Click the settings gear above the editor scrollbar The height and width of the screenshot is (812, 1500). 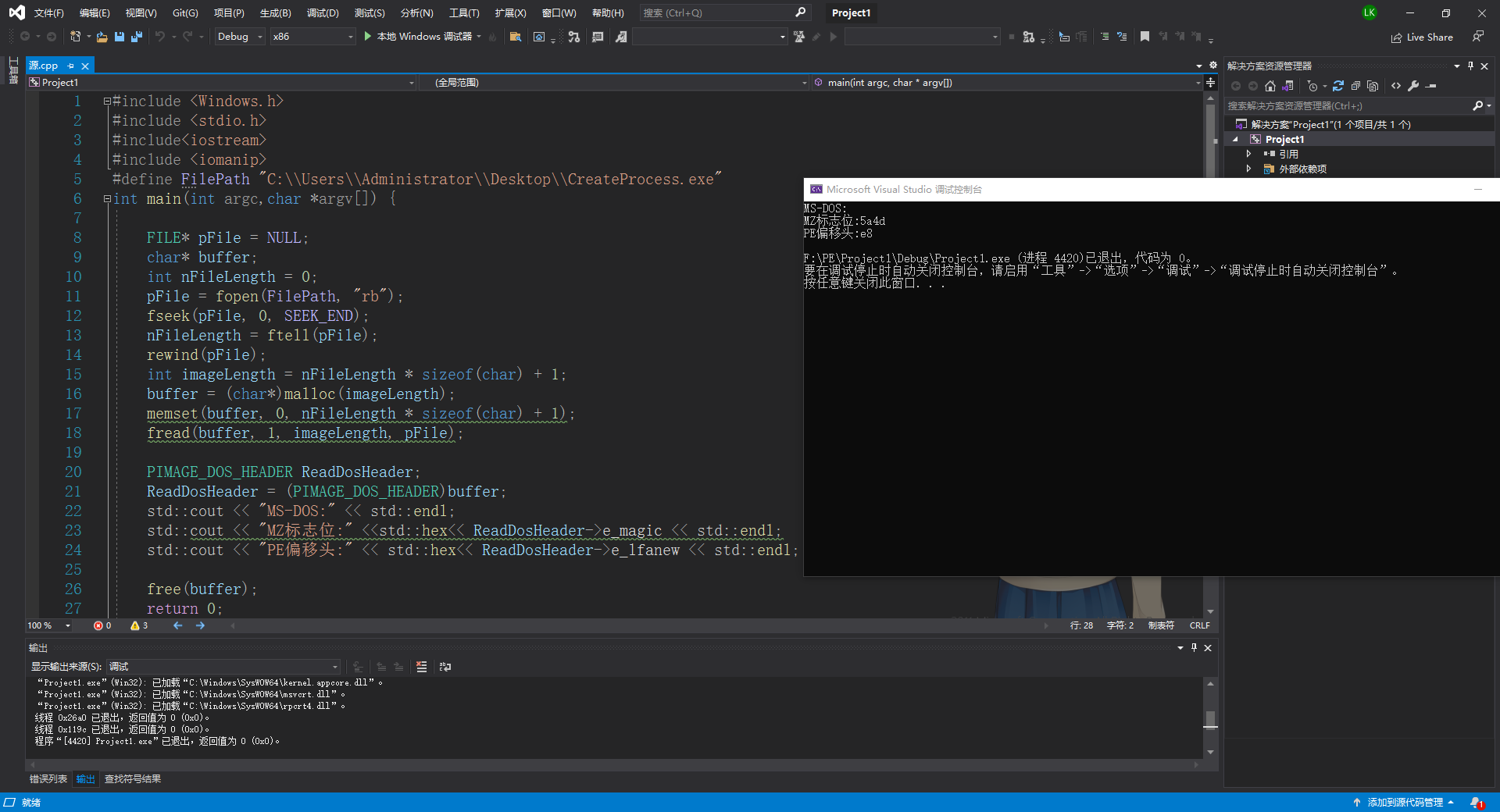tap(1212, 66)
